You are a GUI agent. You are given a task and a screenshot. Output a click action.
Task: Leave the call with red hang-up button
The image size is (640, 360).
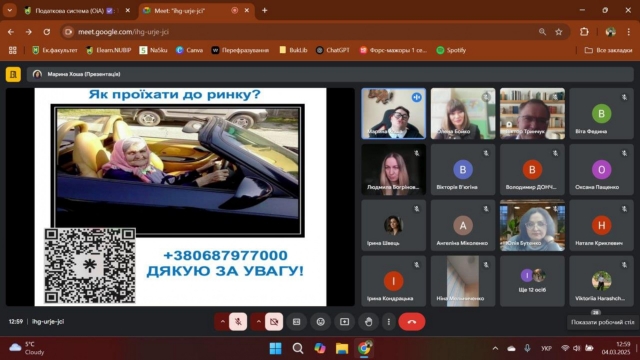pyautogui.click(x=411, y=322)
